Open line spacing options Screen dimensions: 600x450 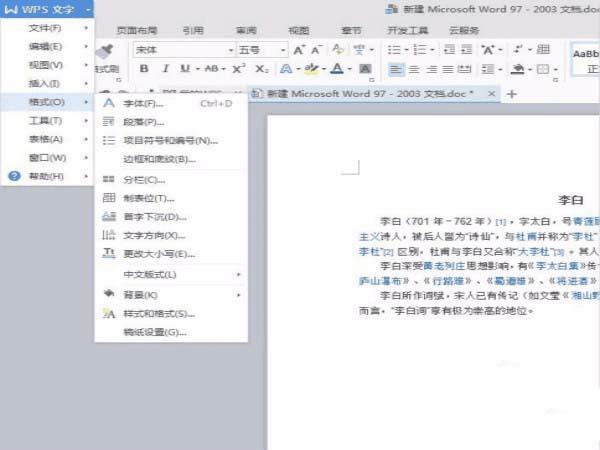click(488, 69)
